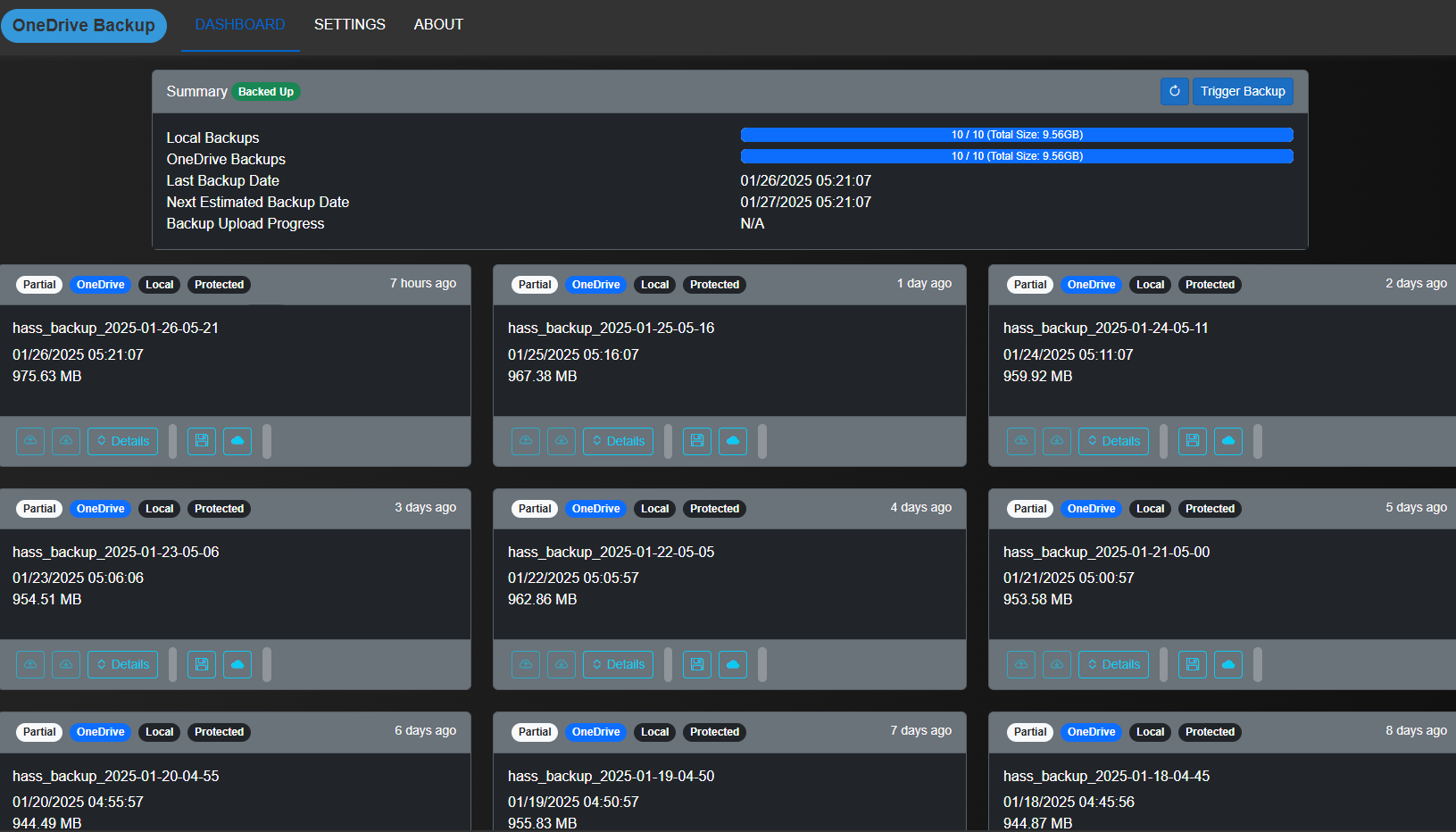
Task: Click the Backup Upload Progress N/A value
Action: [x=753, y=224]
